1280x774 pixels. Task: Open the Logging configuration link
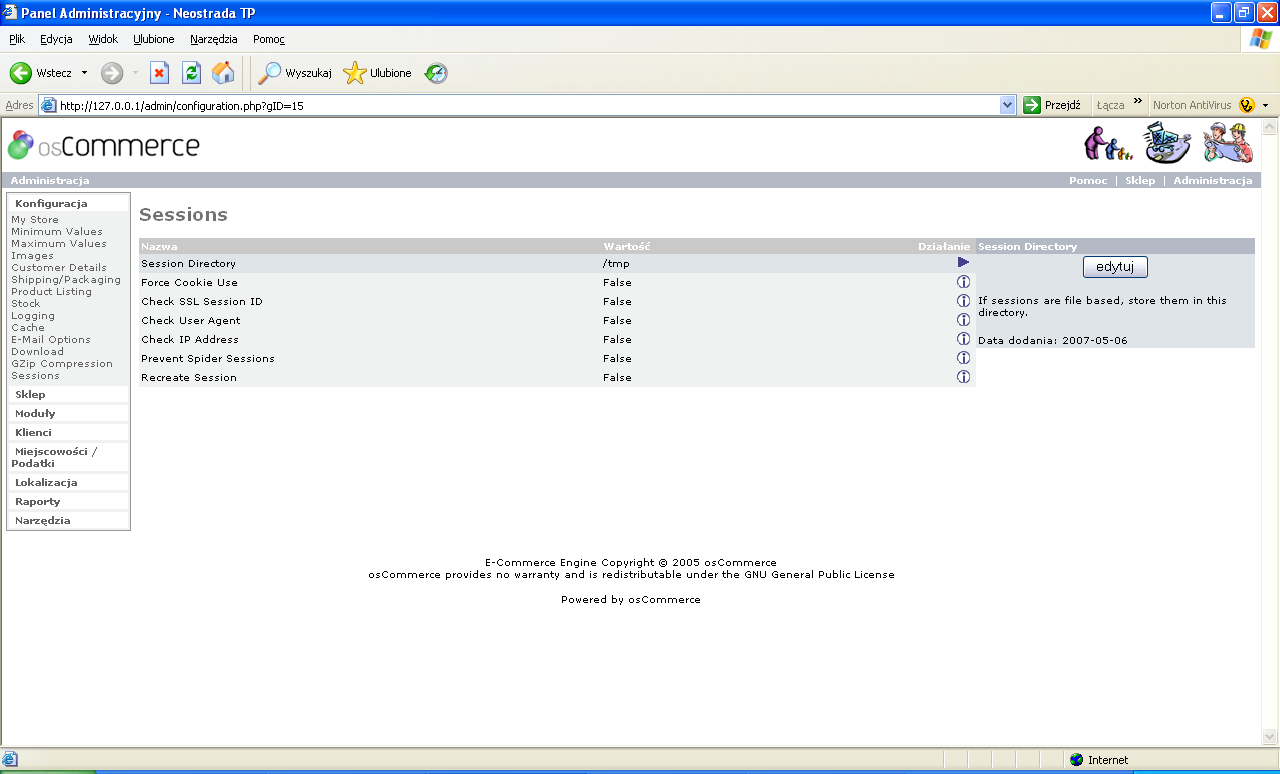click(33, 316)
